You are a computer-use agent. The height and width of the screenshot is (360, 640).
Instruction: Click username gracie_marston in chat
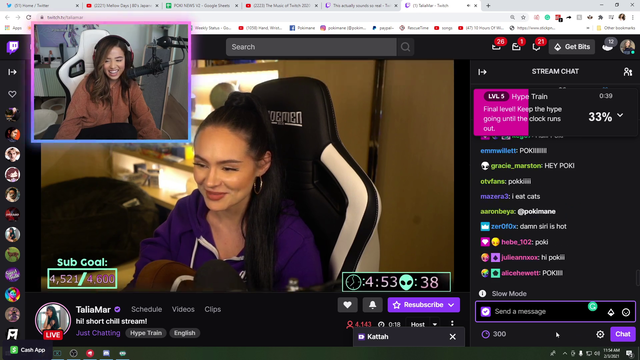pyautogui.click(x=516, y=166)
